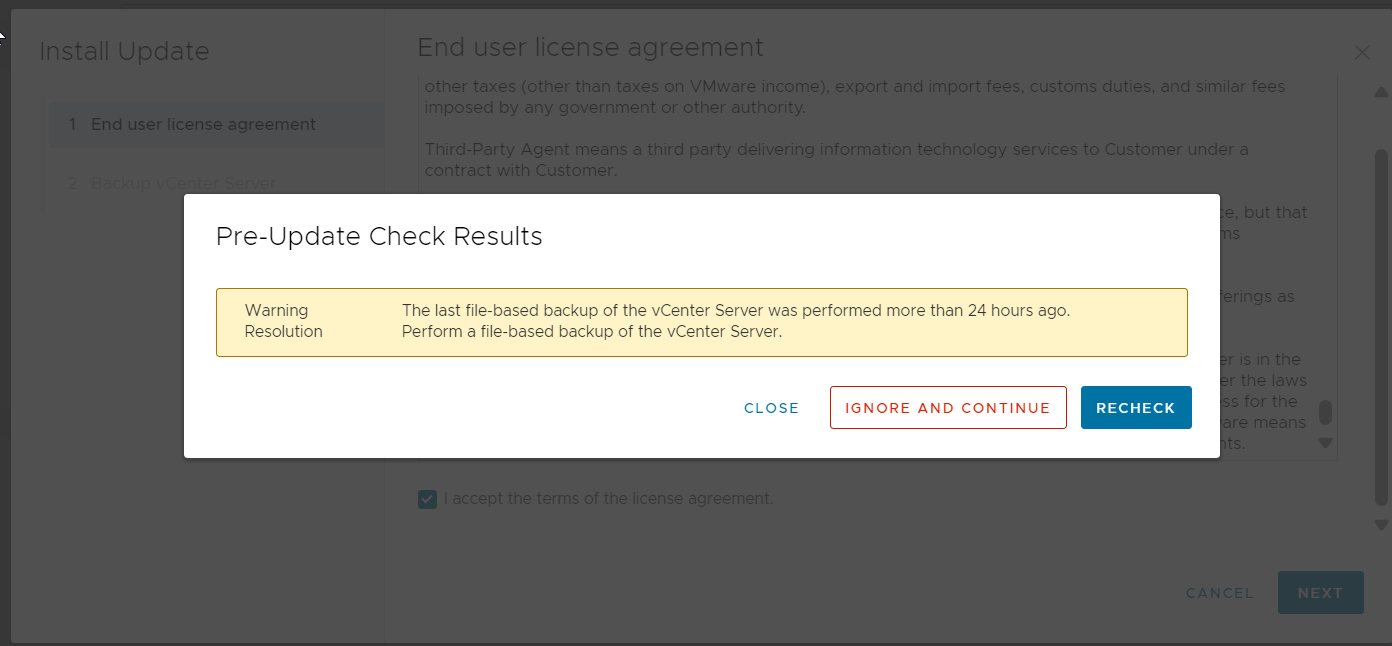Click the NEXT button in the wizard

point(1320,593)
